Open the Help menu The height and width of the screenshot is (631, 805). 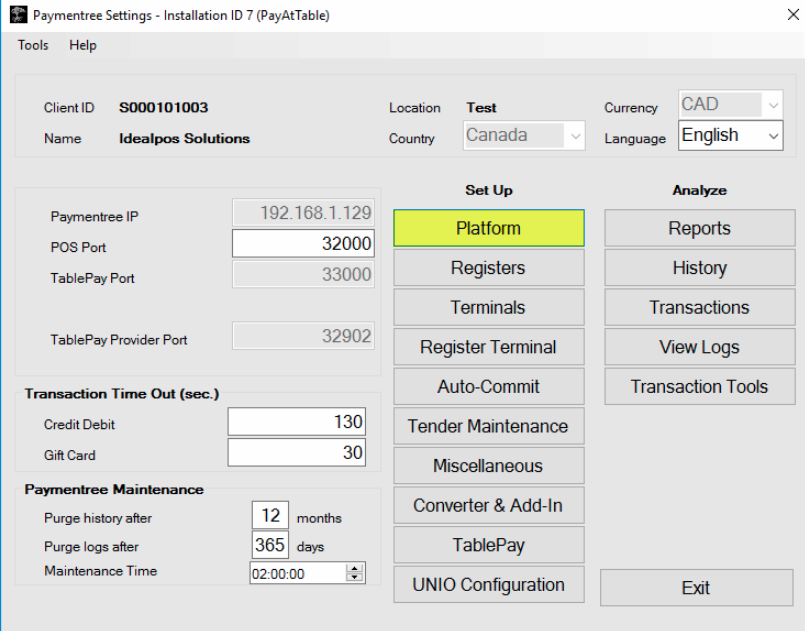tap(83, 45)
